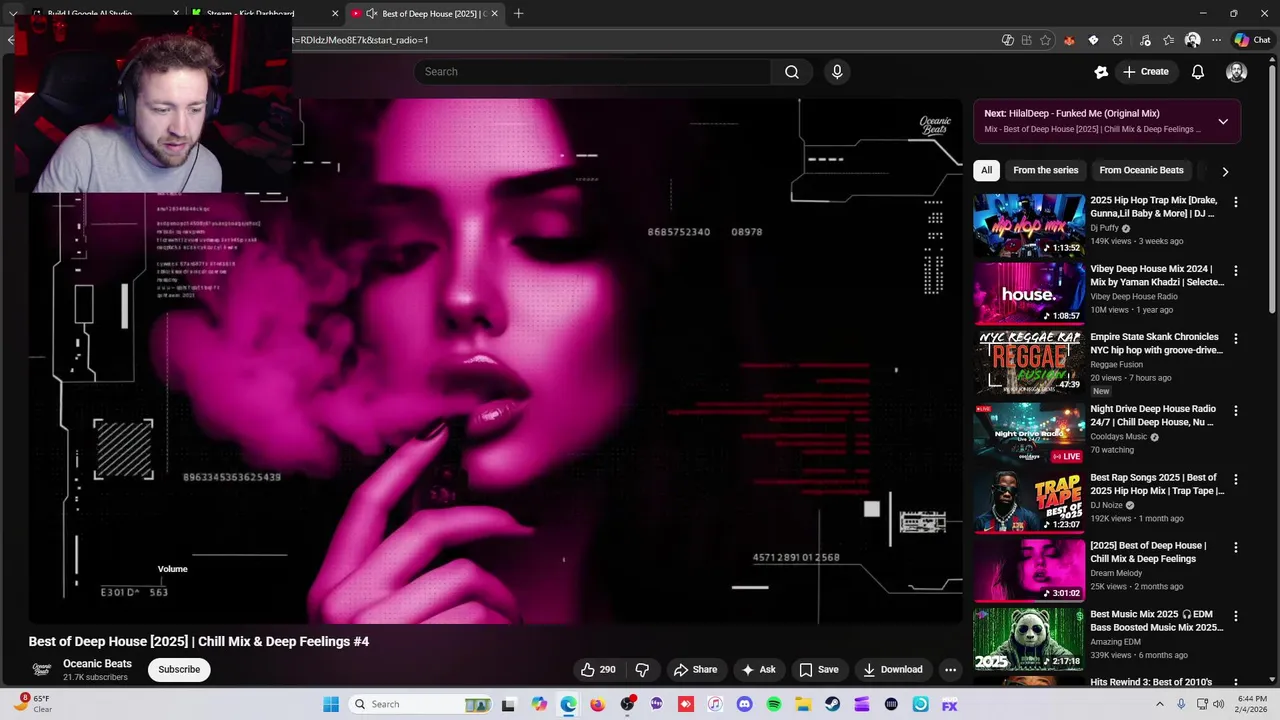Expand the Next up mix playlist chevron

point(1222,122)
